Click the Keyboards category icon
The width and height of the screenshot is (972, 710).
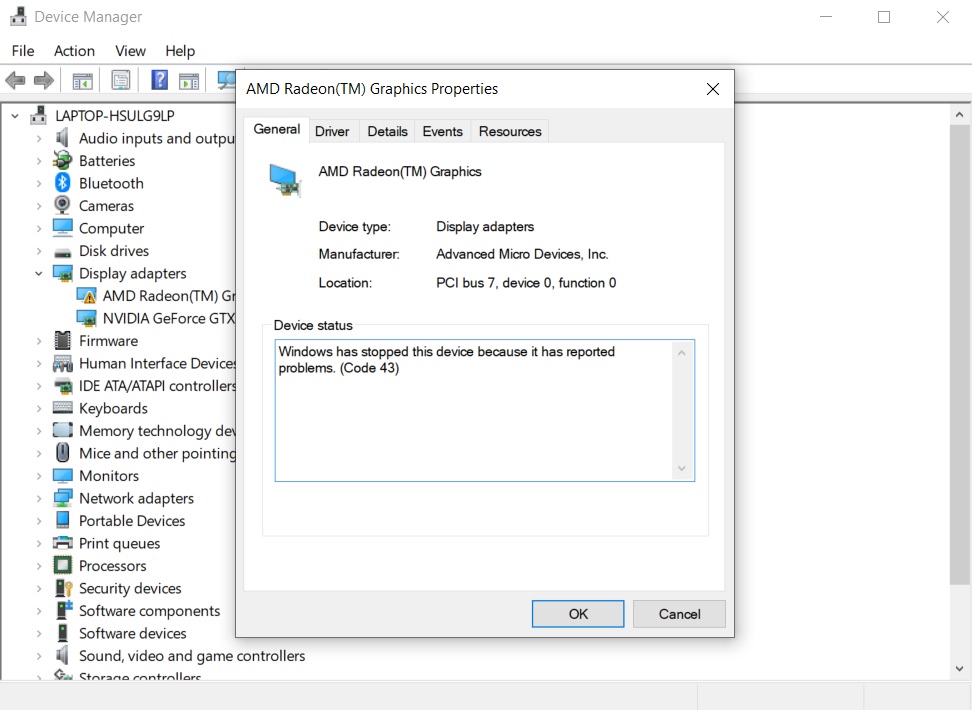63,407
